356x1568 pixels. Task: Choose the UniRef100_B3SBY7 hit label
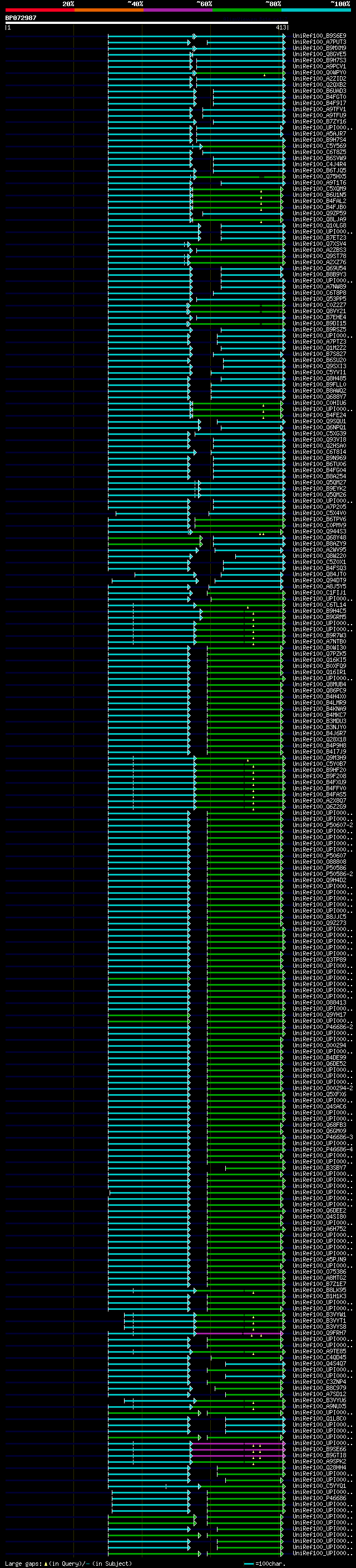point(319,1168)
